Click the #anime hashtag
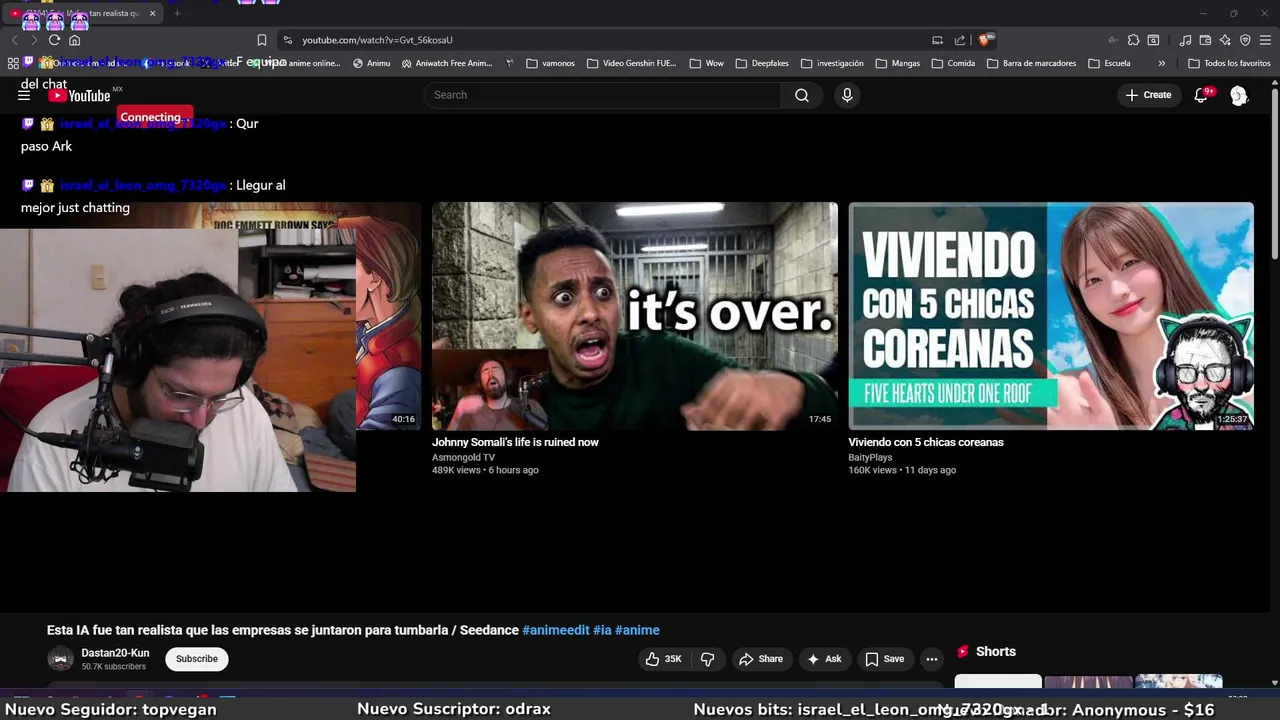 tap(637, 630)
